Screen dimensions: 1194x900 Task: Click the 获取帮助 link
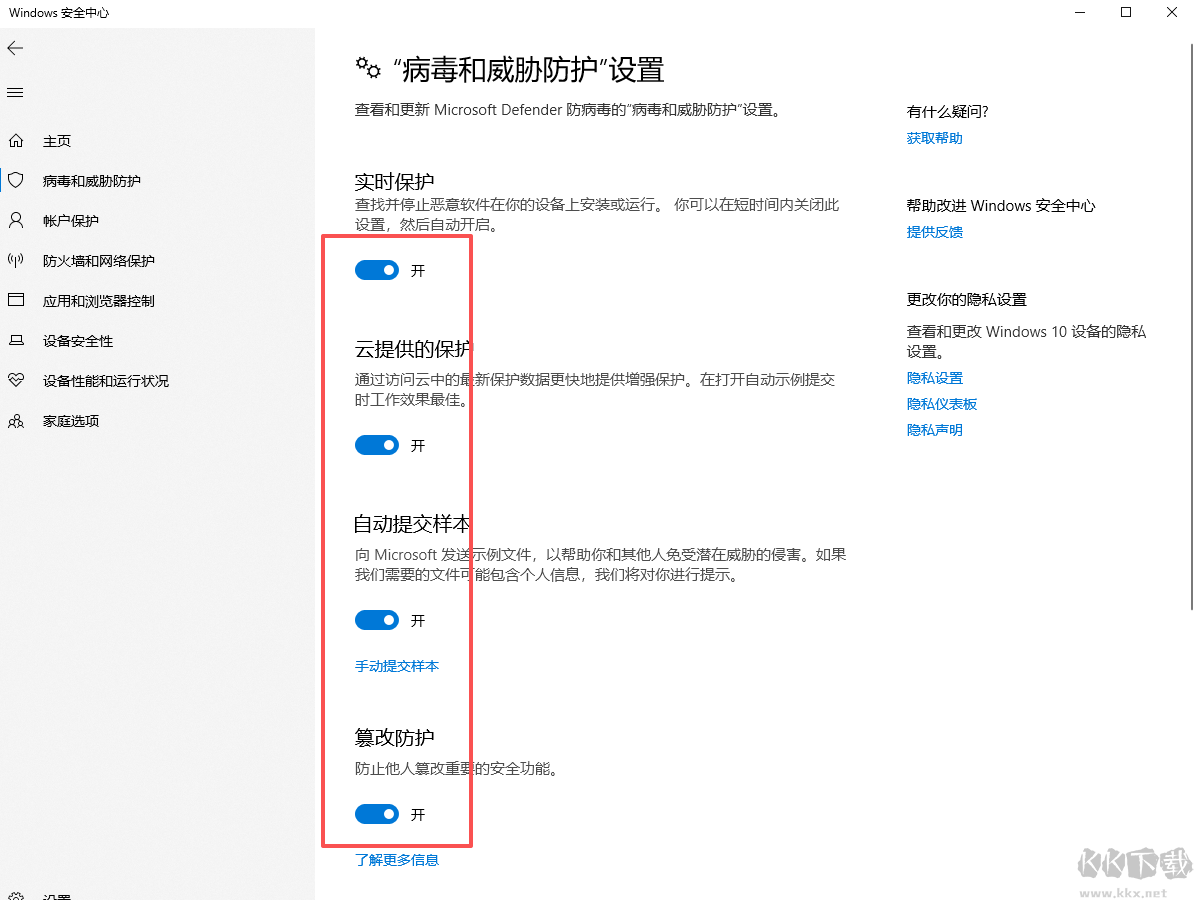[934, 138]
